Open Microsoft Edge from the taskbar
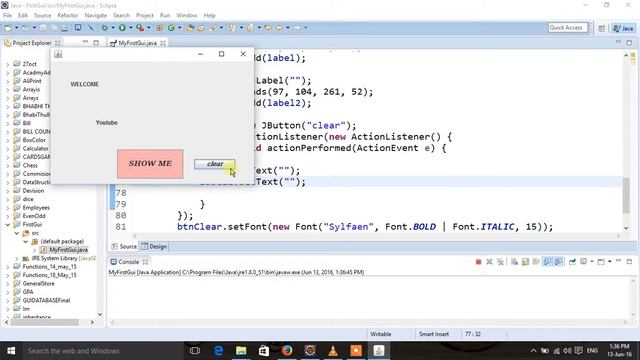 [x=219, y=351]
